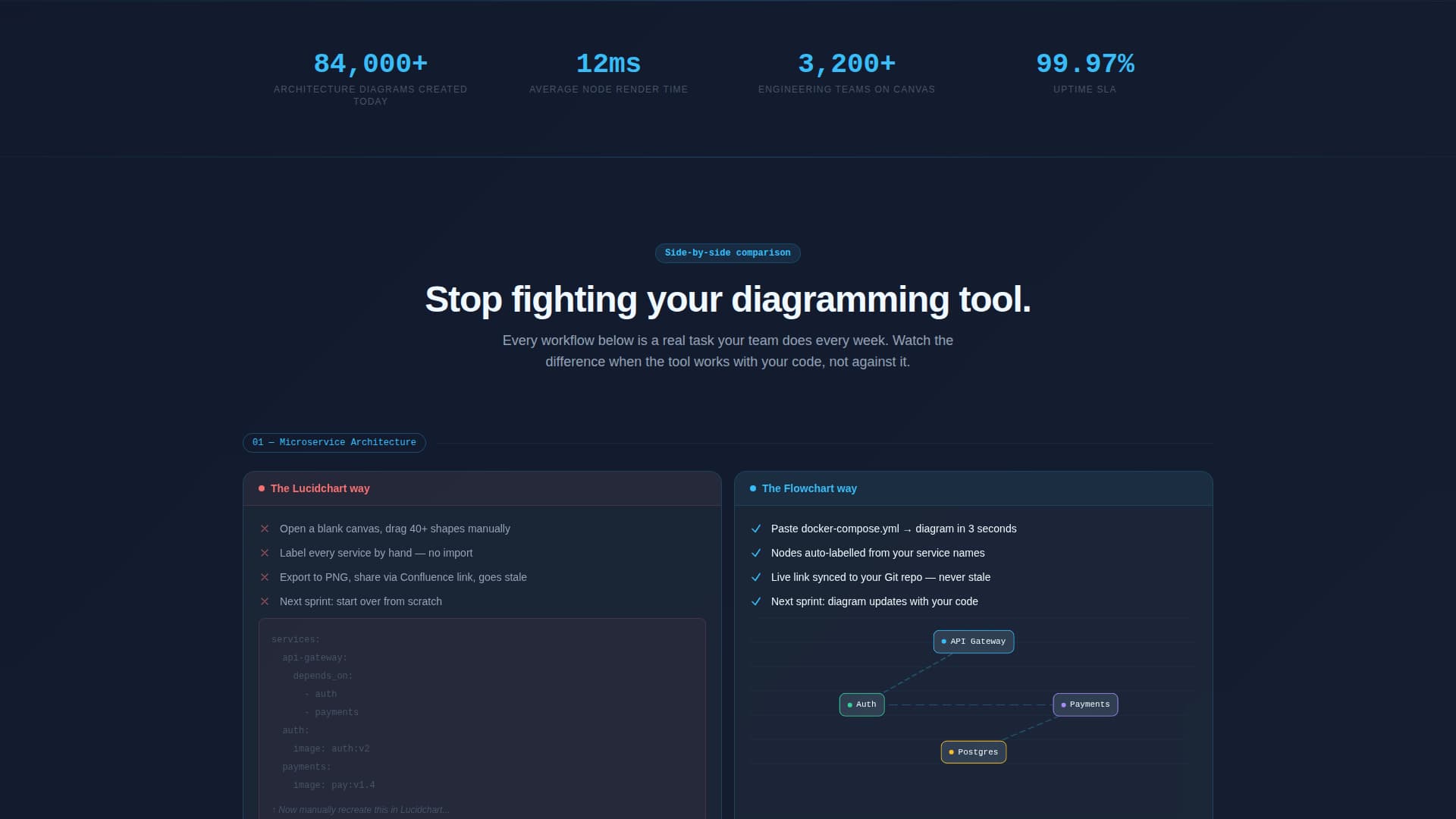The height and width of the screenshot is (819, 1456).
Task: Click the depends_on: code line
Action: tap(323, 676)
